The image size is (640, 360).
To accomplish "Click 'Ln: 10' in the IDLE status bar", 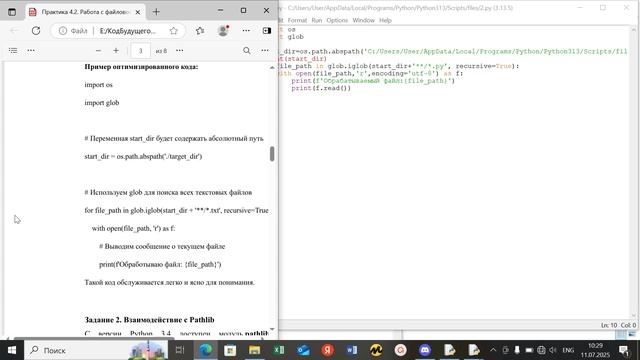I will coord(609,325).
